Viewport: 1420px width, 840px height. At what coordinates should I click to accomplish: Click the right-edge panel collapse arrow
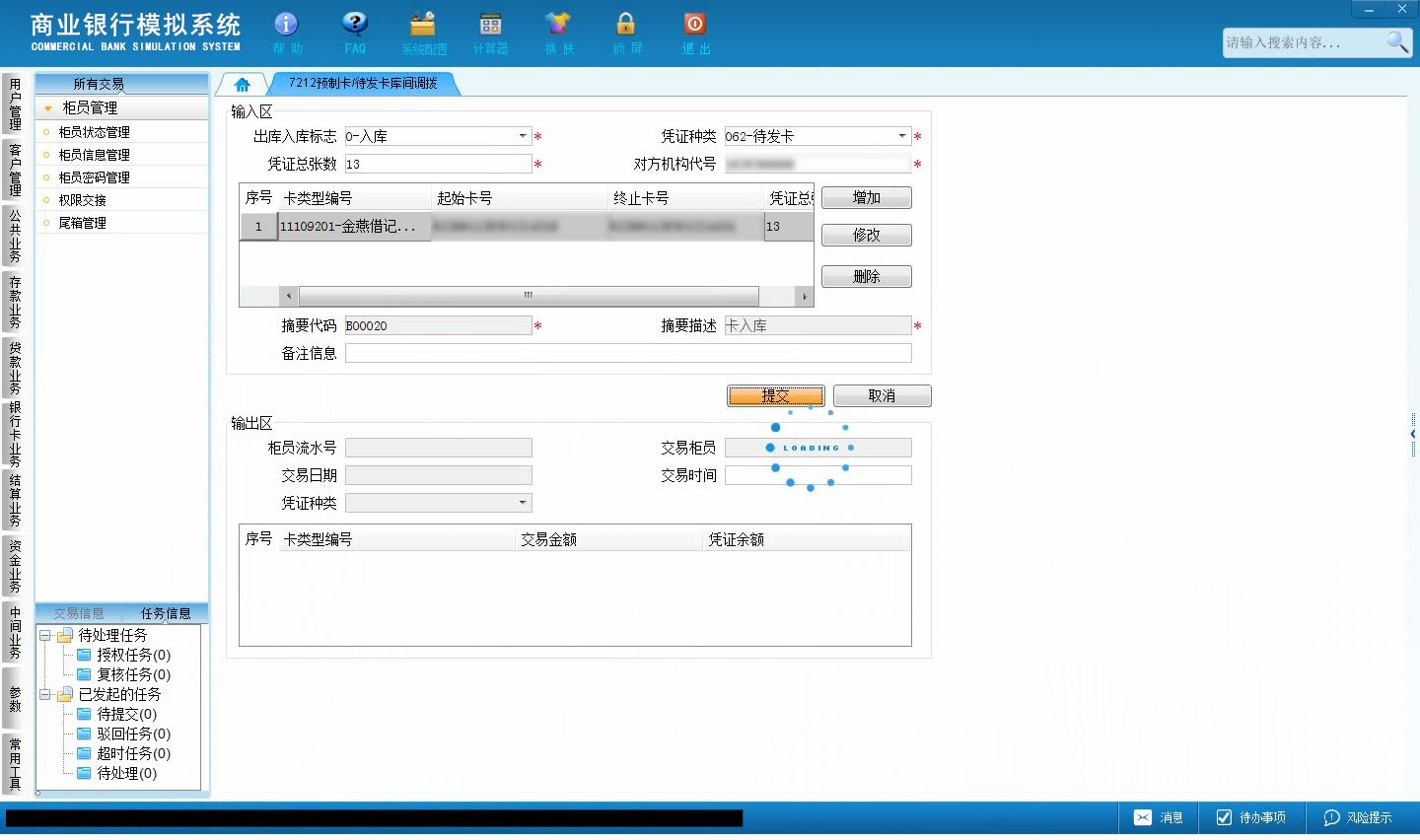[1414, 434]
